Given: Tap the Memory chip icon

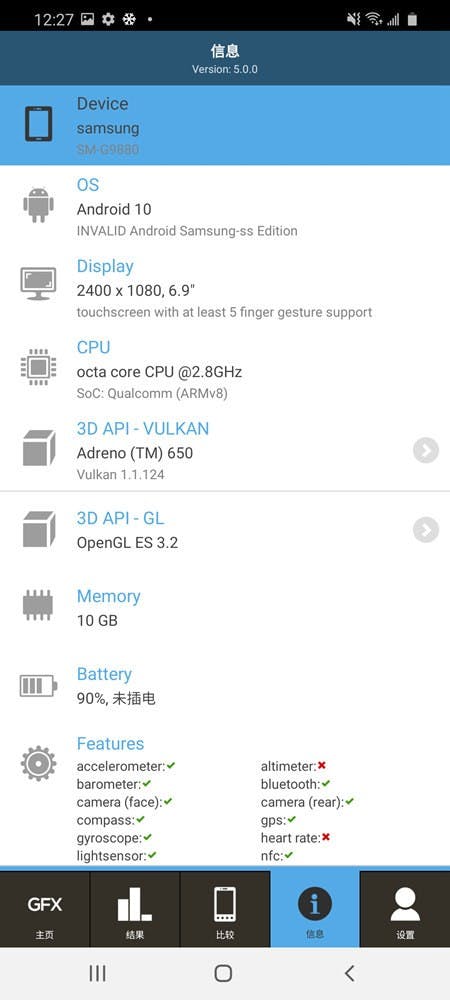Looking at the screenshot, I should point(38,605).
